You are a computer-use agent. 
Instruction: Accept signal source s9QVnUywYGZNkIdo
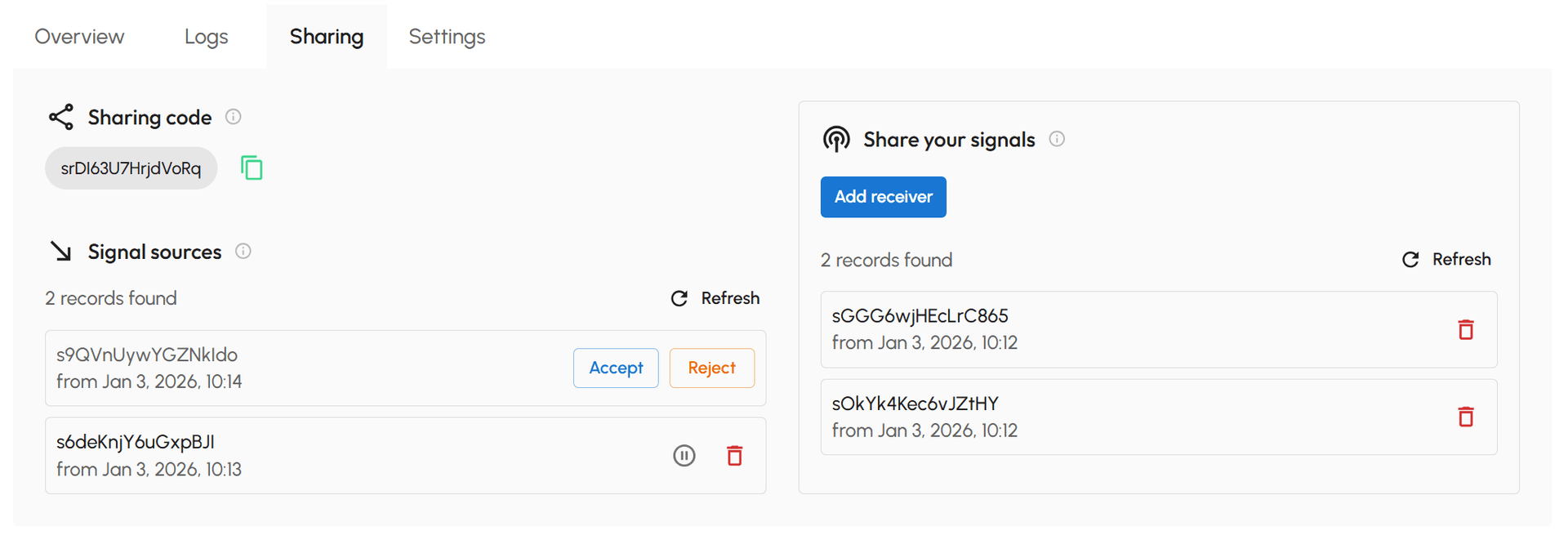[x=615, y=368]
